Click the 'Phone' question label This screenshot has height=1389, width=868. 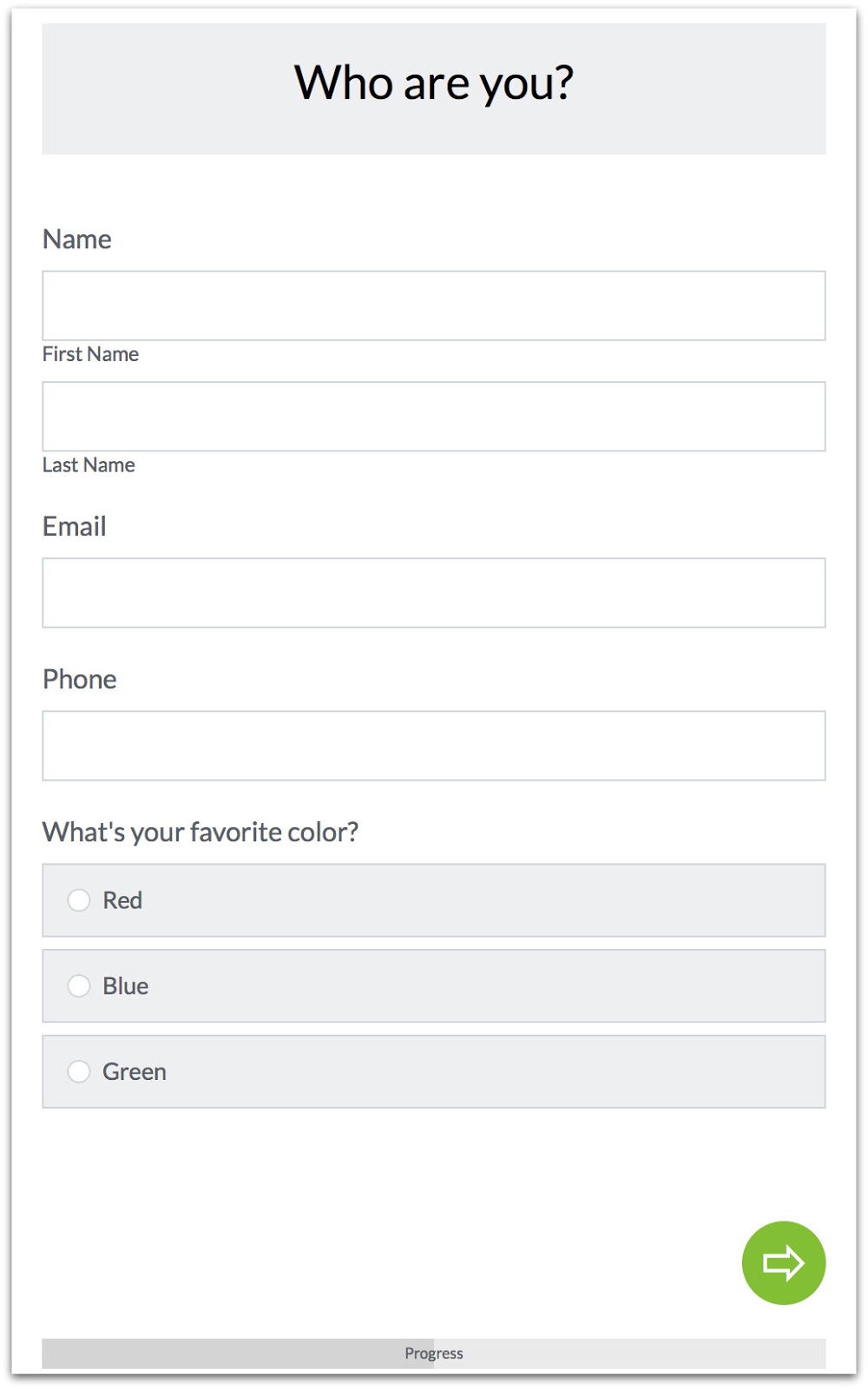[80, 680]
